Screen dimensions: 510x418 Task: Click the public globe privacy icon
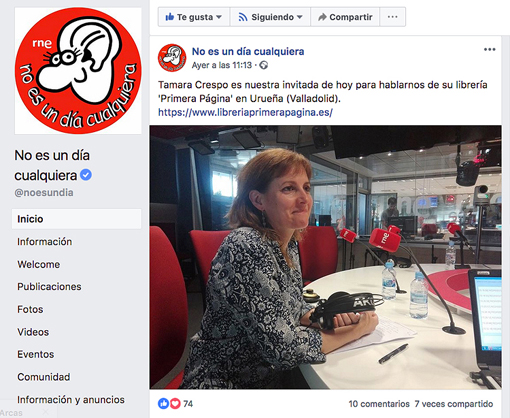tap(263, 65)
